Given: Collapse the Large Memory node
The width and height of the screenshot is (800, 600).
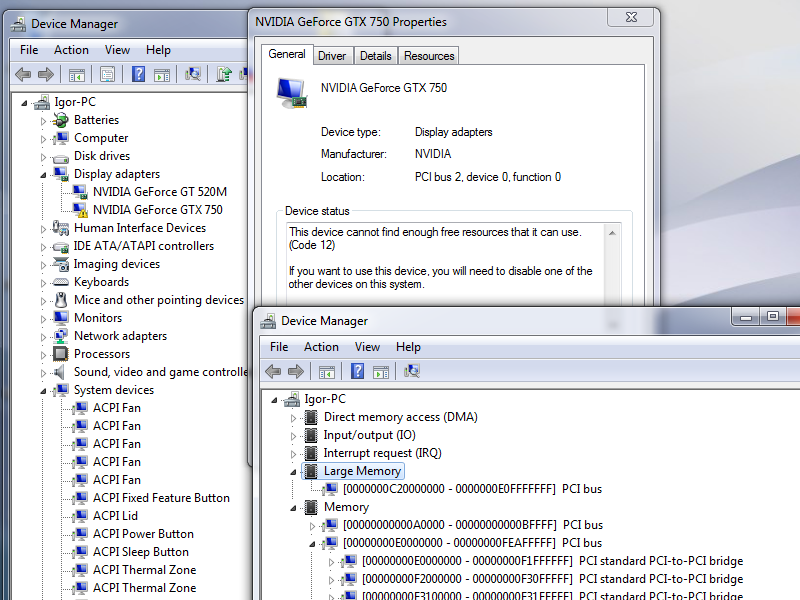Looking at the screenshot, I should [293, 472].
